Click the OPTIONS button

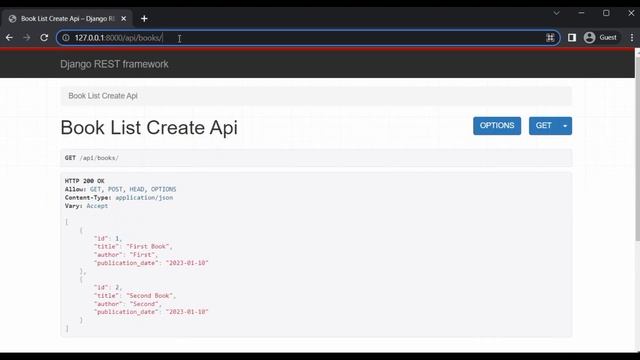497,126
